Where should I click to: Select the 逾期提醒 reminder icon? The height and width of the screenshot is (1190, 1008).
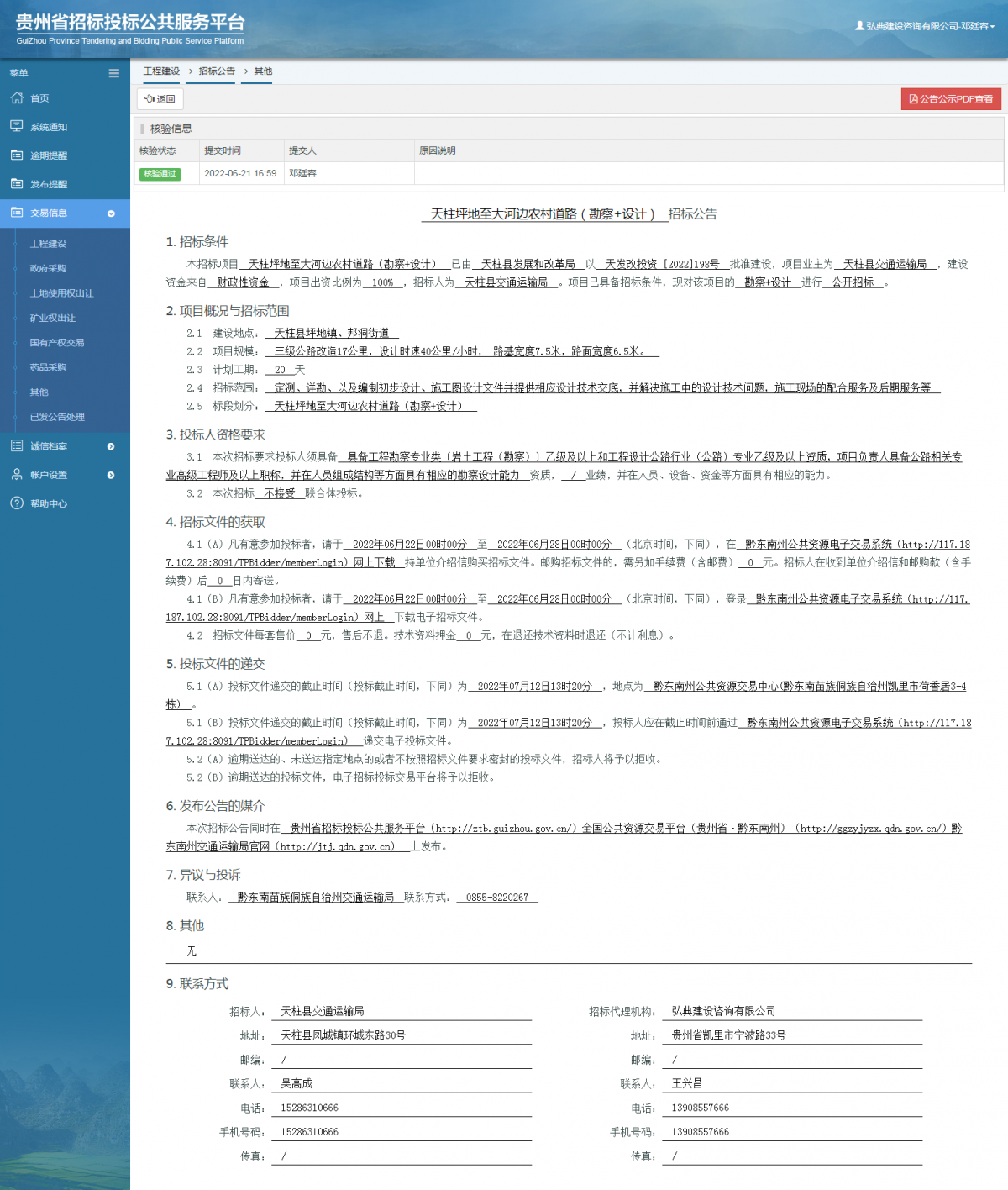(x=18, y=155)
